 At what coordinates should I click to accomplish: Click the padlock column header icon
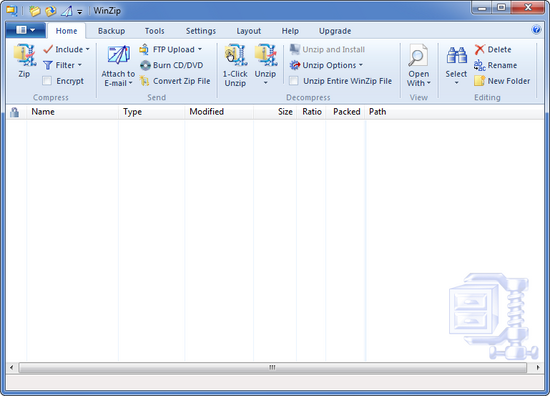coord(14,112)
